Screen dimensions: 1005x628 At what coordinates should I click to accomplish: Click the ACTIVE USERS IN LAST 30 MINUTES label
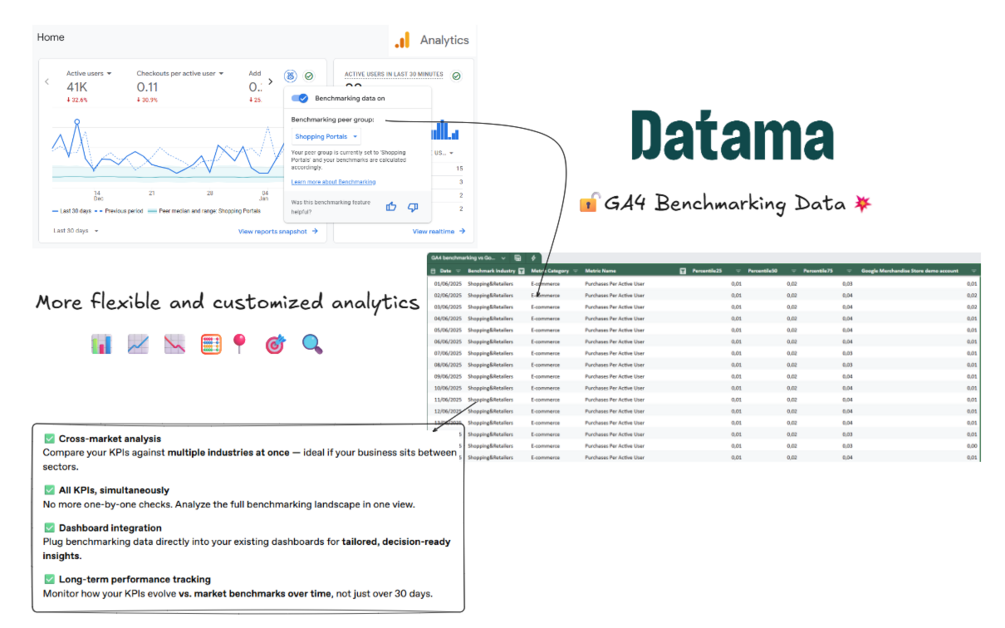(x=394, y=74)
